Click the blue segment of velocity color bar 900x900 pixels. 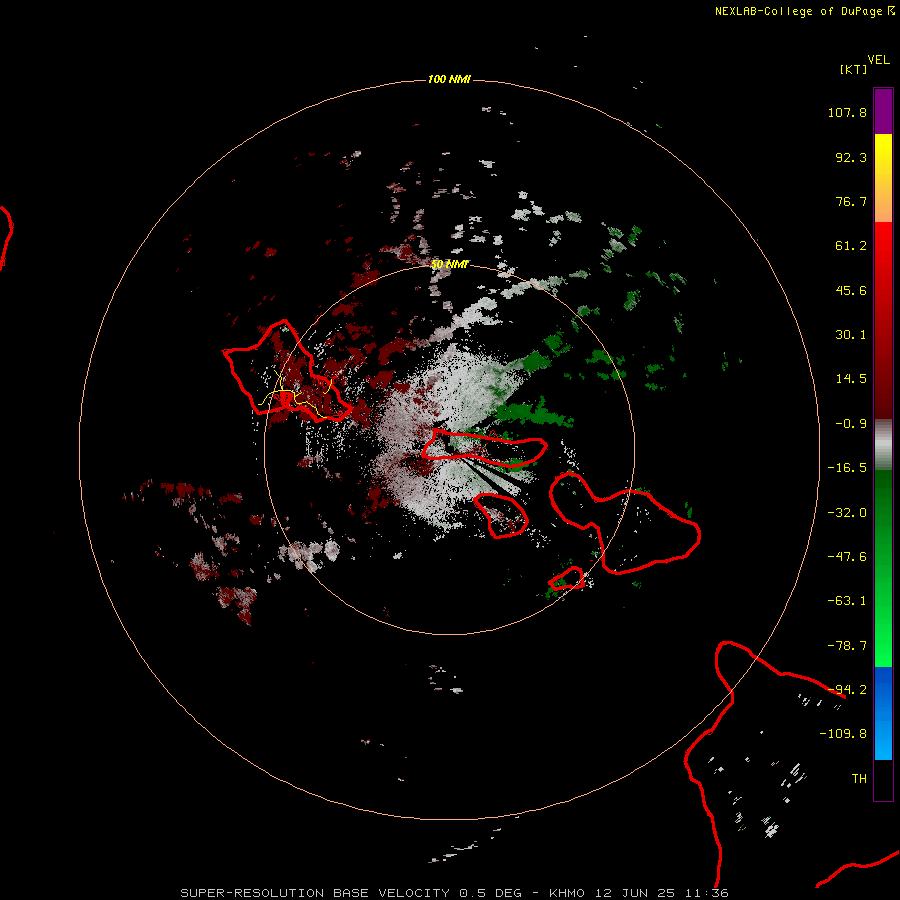click(x=883, y=713)
